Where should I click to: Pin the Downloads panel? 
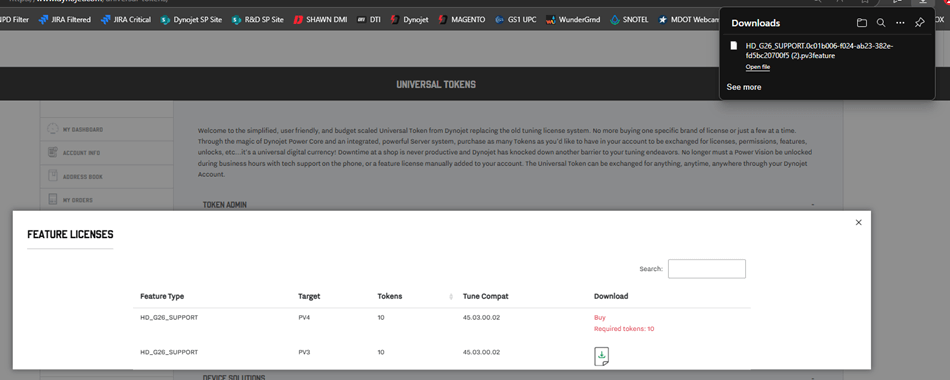[x=920, y=23]
